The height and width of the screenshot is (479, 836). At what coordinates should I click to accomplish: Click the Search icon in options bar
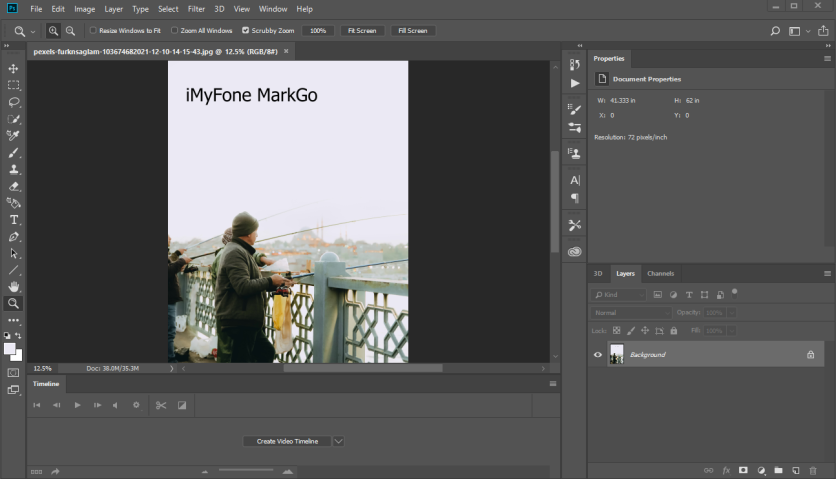[x=775, y=31]
